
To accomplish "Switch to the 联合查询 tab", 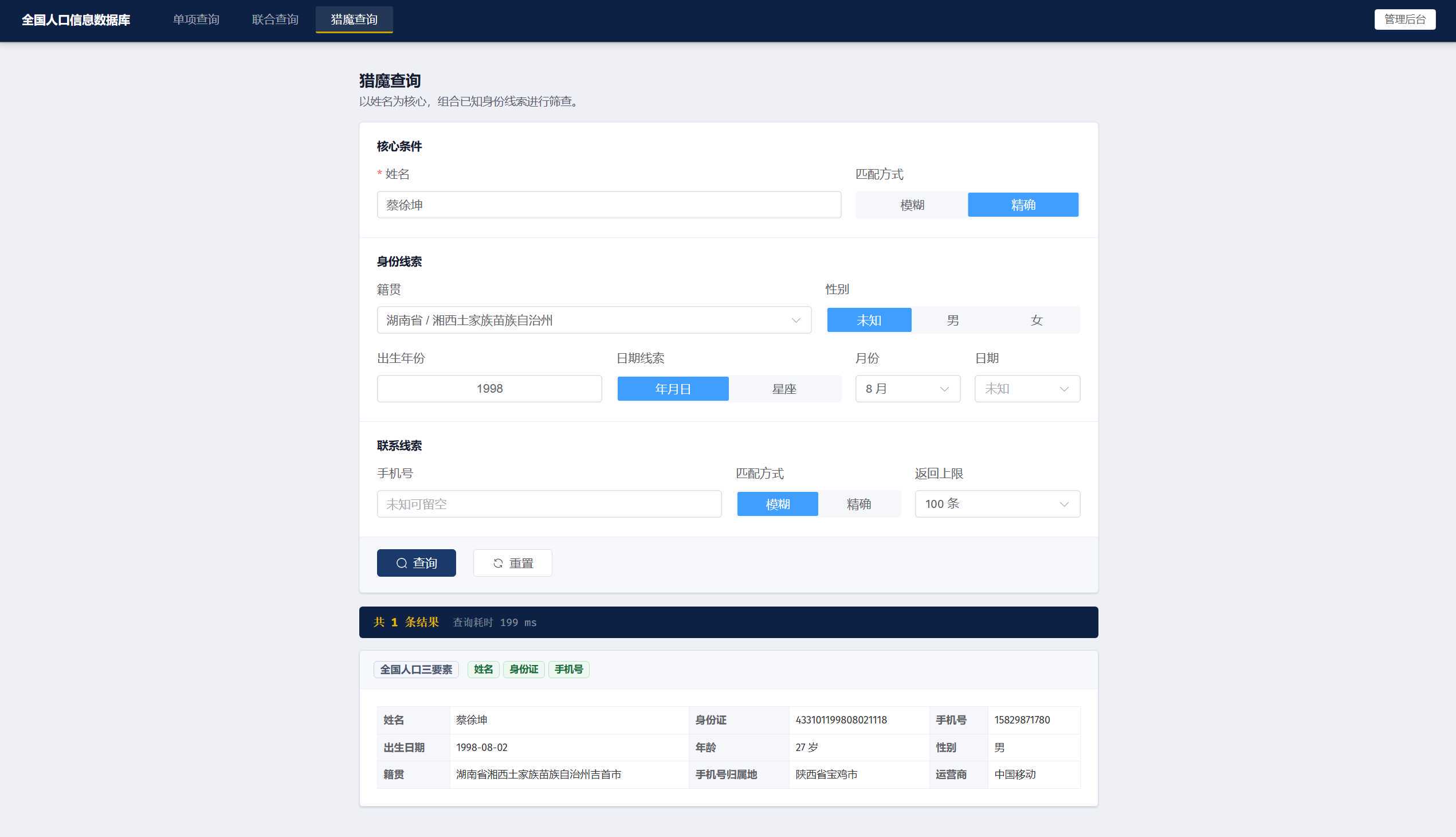I will (275, 19).
